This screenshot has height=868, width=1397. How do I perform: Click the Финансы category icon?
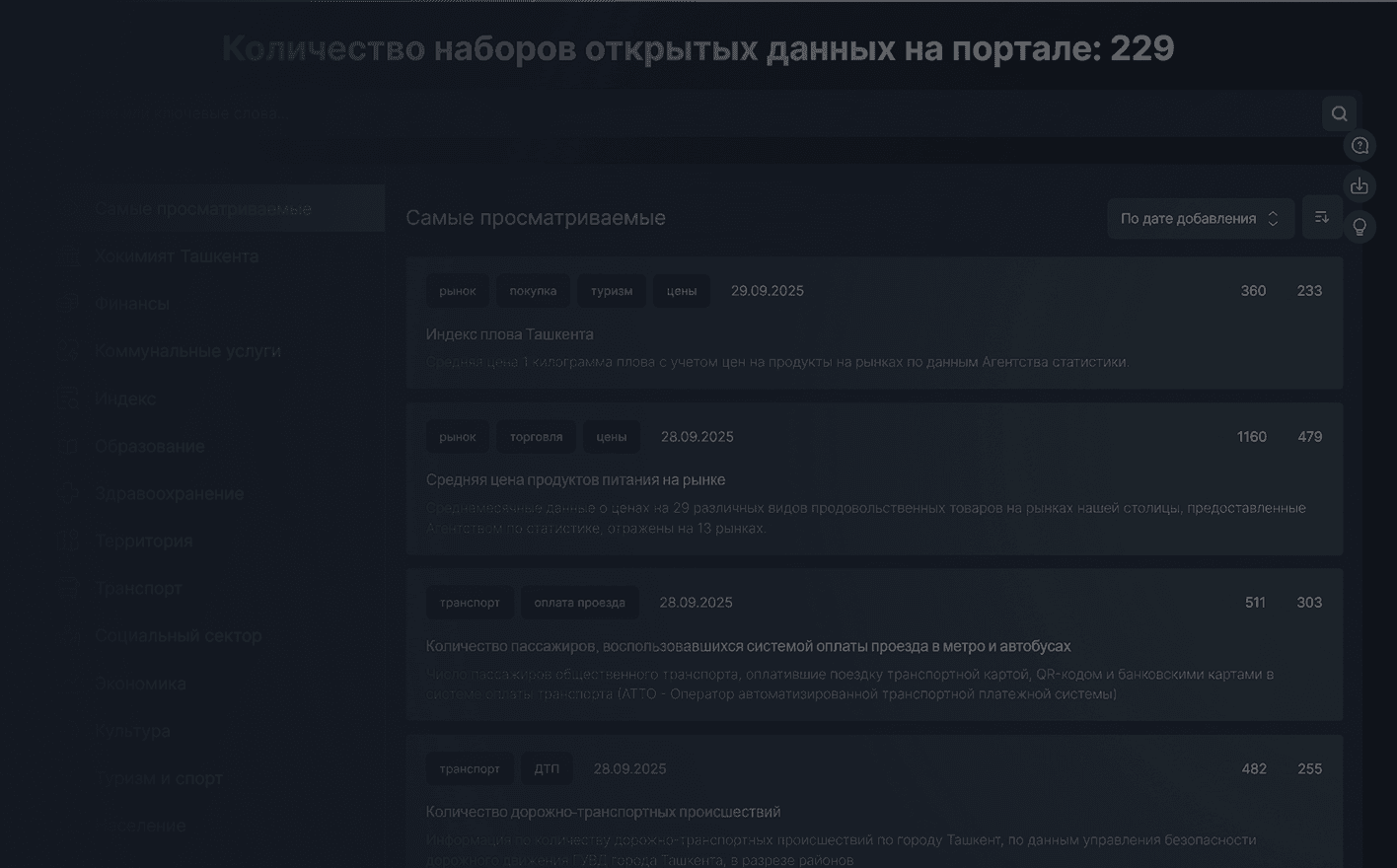69,303
